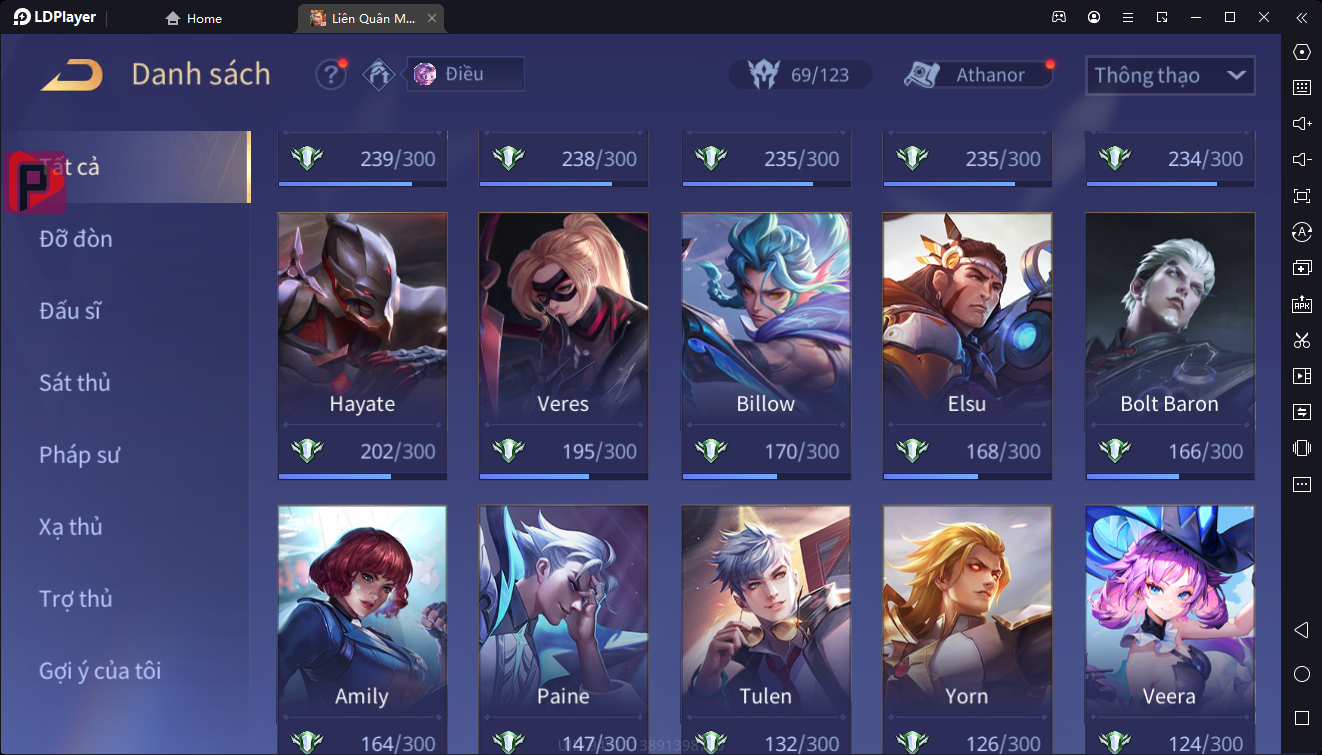Select the Điều filter field
1322x755 pixels.
(x=466, y=74)
